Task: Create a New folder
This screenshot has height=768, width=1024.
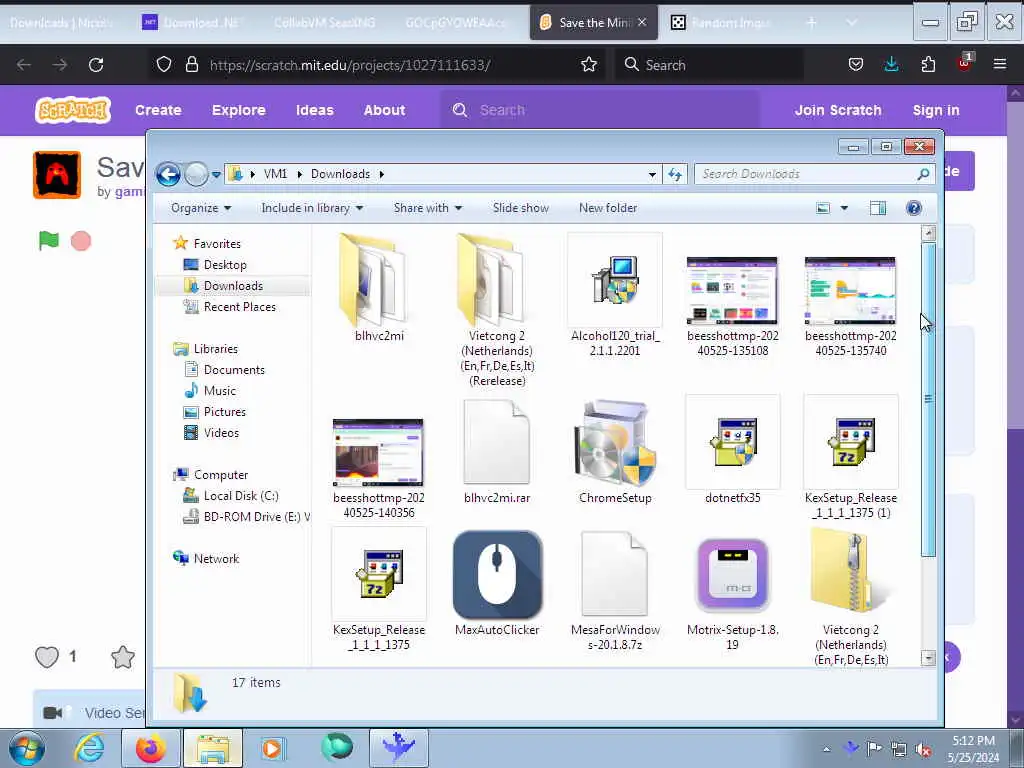Action: tap(608, 208)
